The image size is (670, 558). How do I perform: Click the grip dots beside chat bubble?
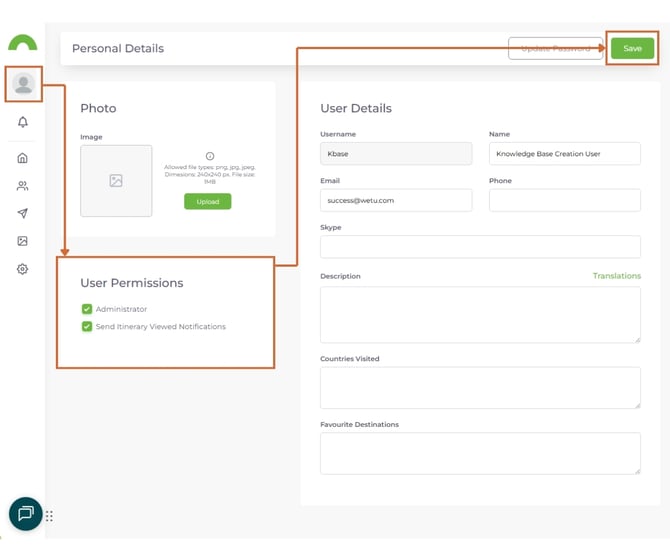coord(50,516)
